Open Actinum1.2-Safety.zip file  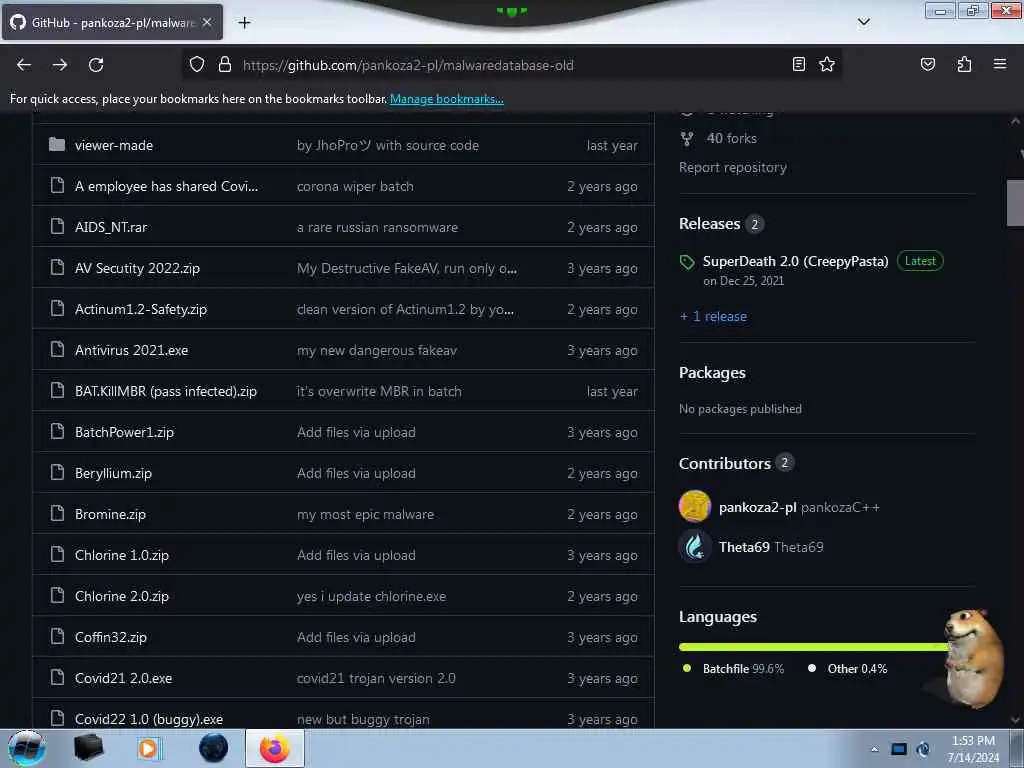click(x=141, y=310)
